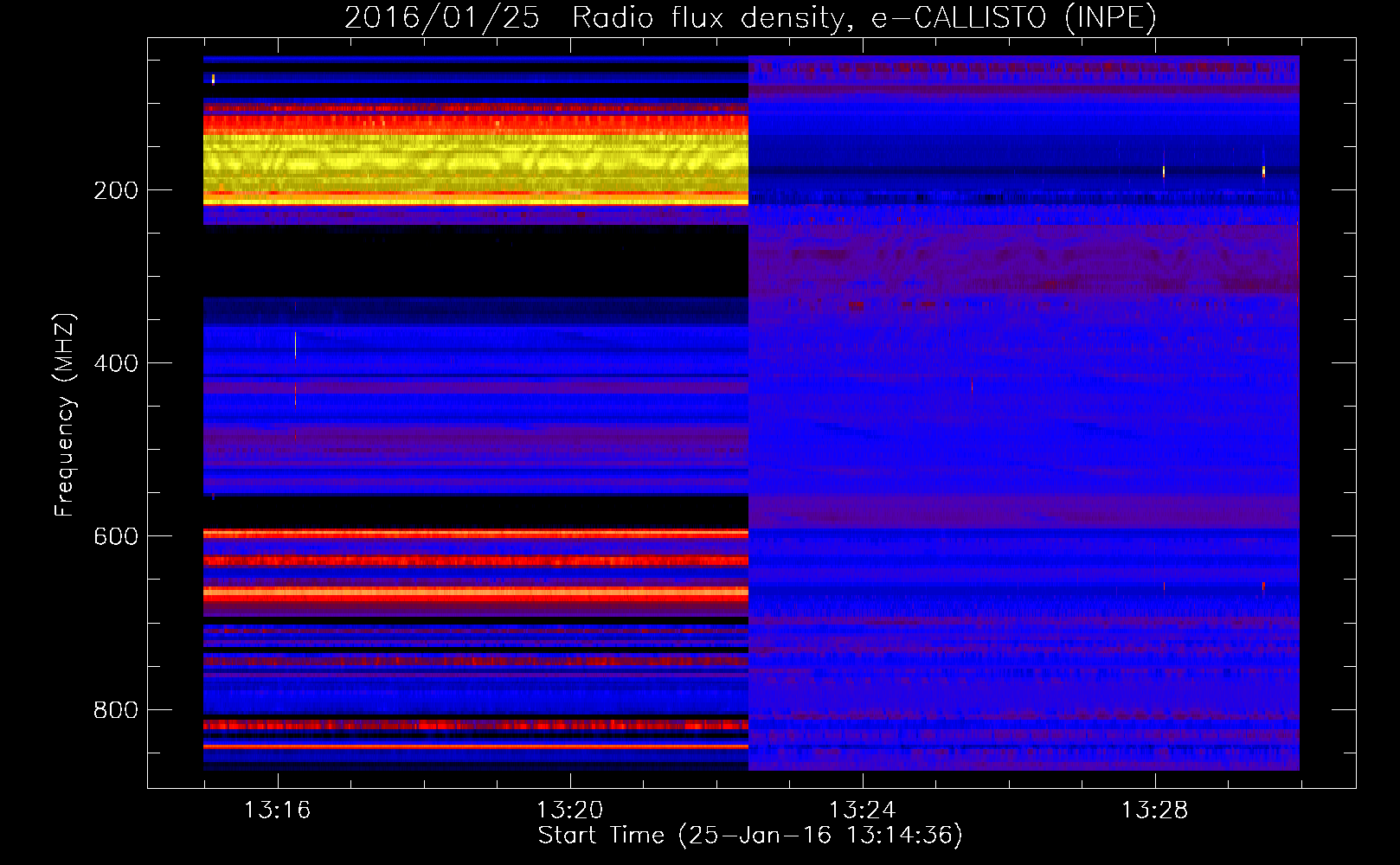Image resolution: width=1400 pixels, height=865 pixels.
Task: Click the "Start Time (25-Jan-16 13:14:36)" label
Action: [x=750, y=836]
